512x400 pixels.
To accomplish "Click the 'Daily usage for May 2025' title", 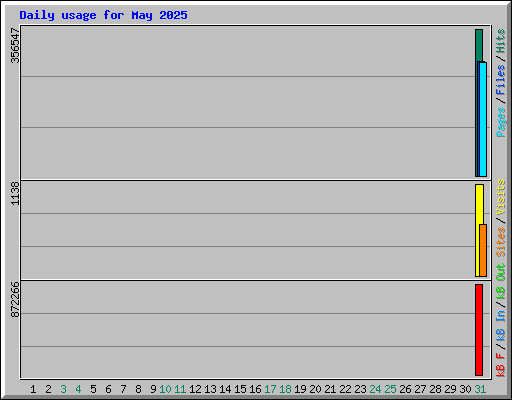I will point(103,15).
